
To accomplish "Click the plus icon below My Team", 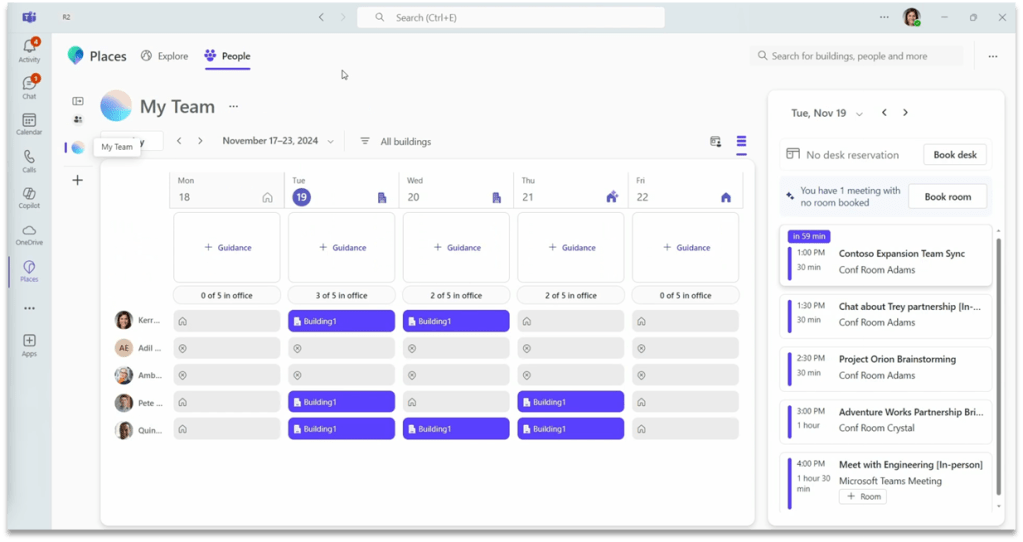I will [78, 180].
